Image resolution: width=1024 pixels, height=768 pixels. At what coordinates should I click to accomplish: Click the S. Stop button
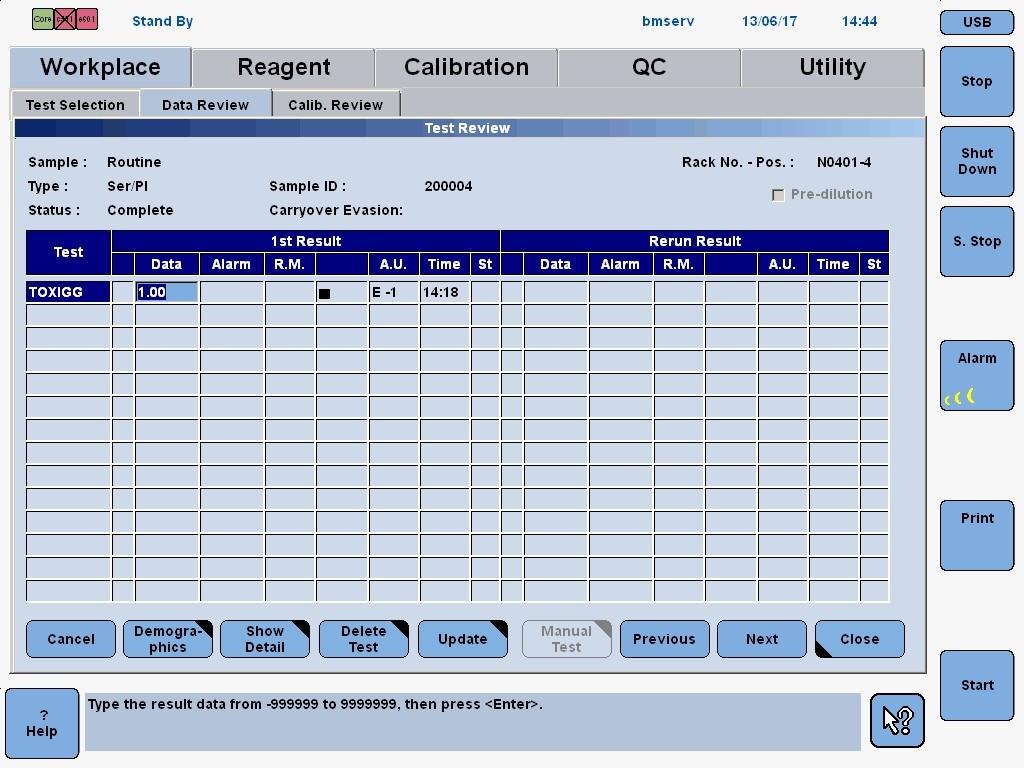tap(977, 242)
